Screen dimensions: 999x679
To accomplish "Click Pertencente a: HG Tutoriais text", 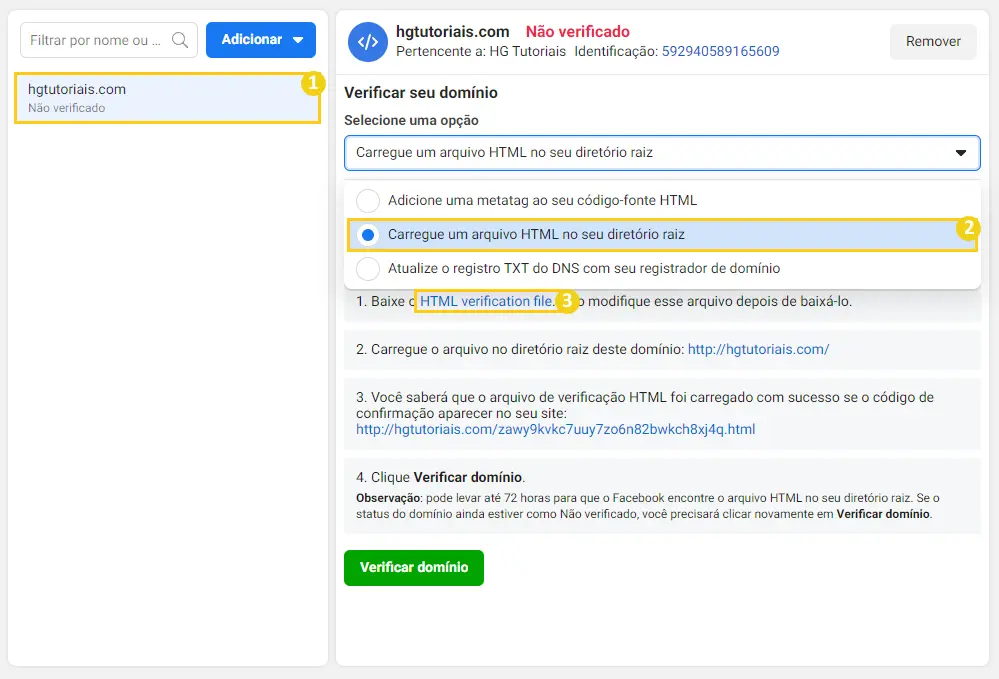I will (x=481, y=51).
